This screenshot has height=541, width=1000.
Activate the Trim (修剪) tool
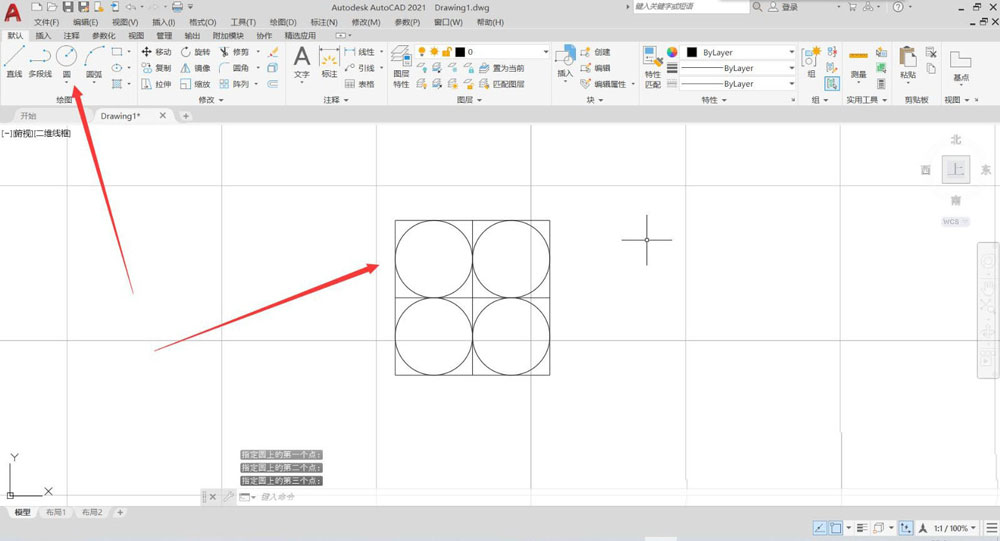pyautogui.click(x=234, y=52)
